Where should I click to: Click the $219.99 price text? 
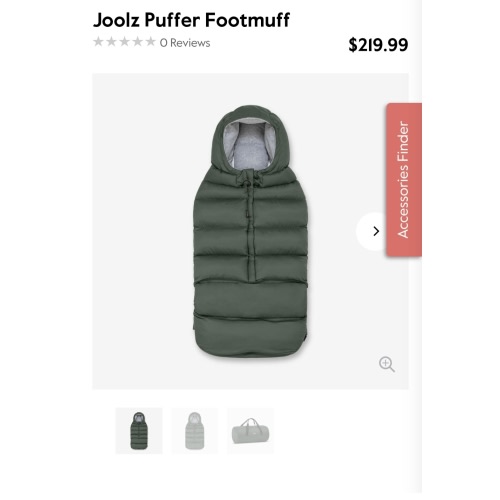[x=378, y=45]
